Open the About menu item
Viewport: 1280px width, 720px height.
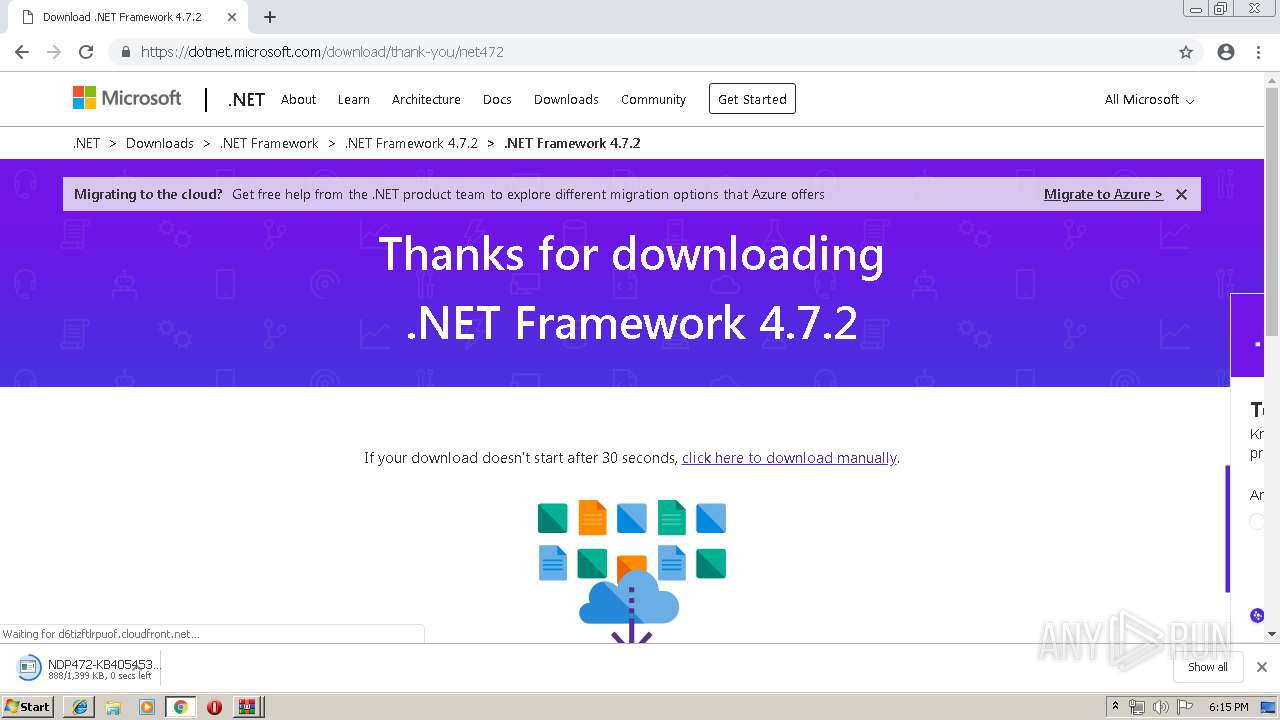pyautogui.click(x=298, y=99)
